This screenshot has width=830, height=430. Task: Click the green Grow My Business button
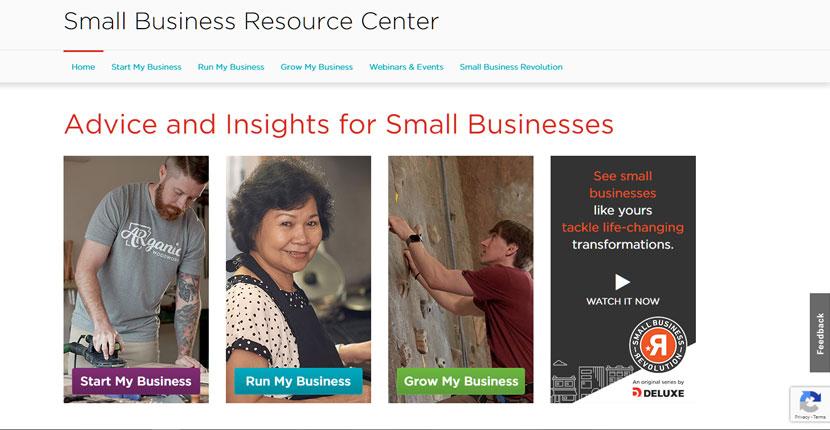pyautogui.click(x=461, y=381)
